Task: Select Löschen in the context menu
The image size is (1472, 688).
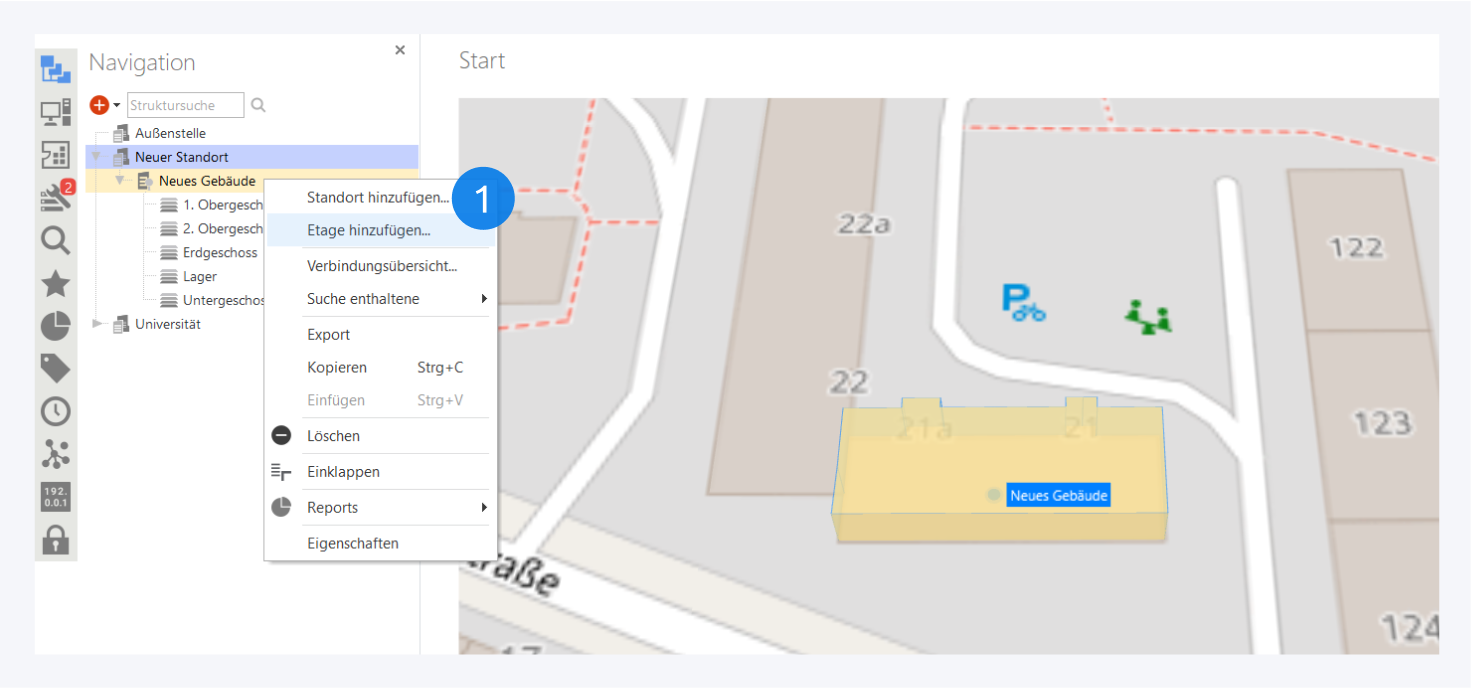Action: [x=333, y=436]
